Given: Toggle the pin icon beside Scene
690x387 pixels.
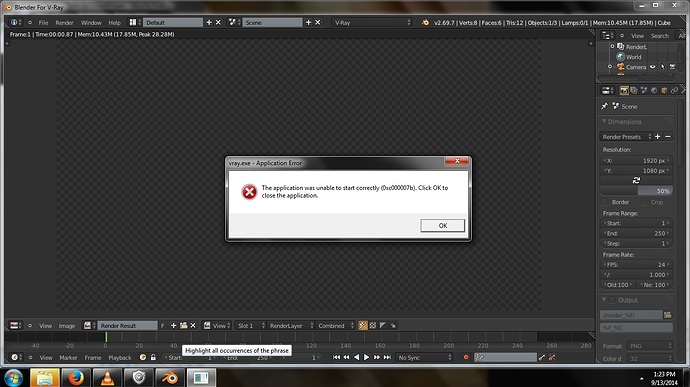Looking at the screenshot, I should tap(604, 106).
